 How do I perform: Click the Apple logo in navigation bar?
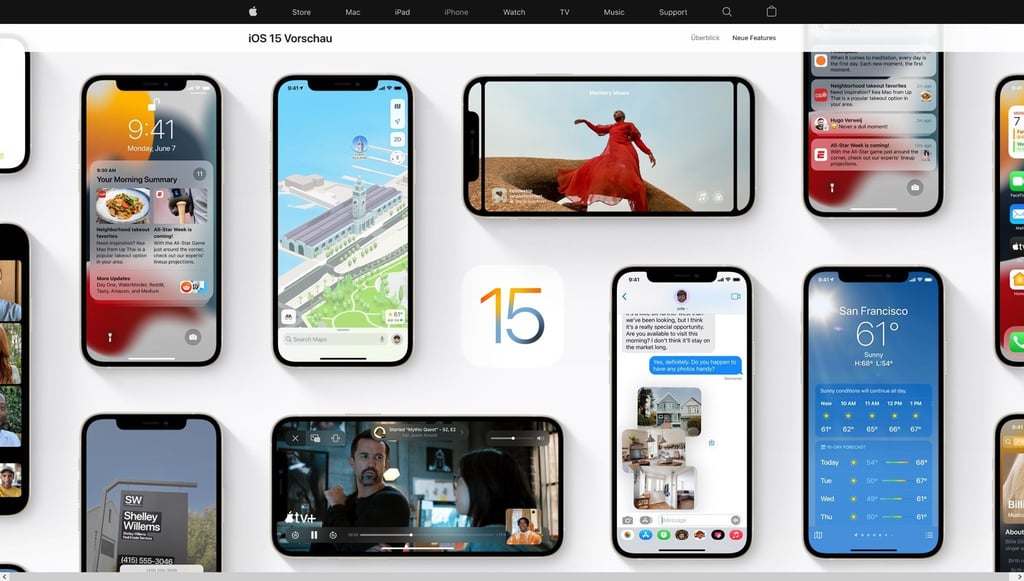tap(253, 11)
